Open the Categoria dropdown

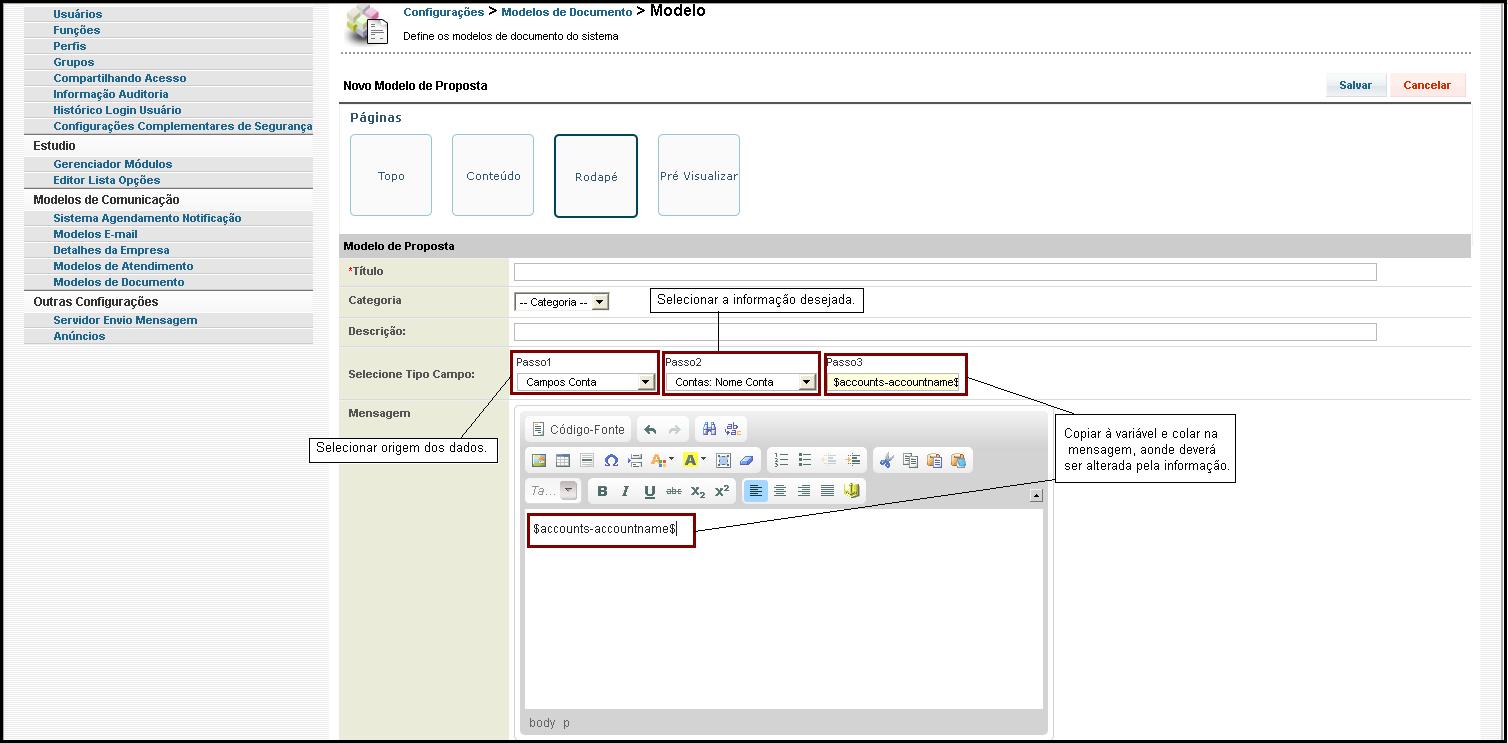pos(562,300)
